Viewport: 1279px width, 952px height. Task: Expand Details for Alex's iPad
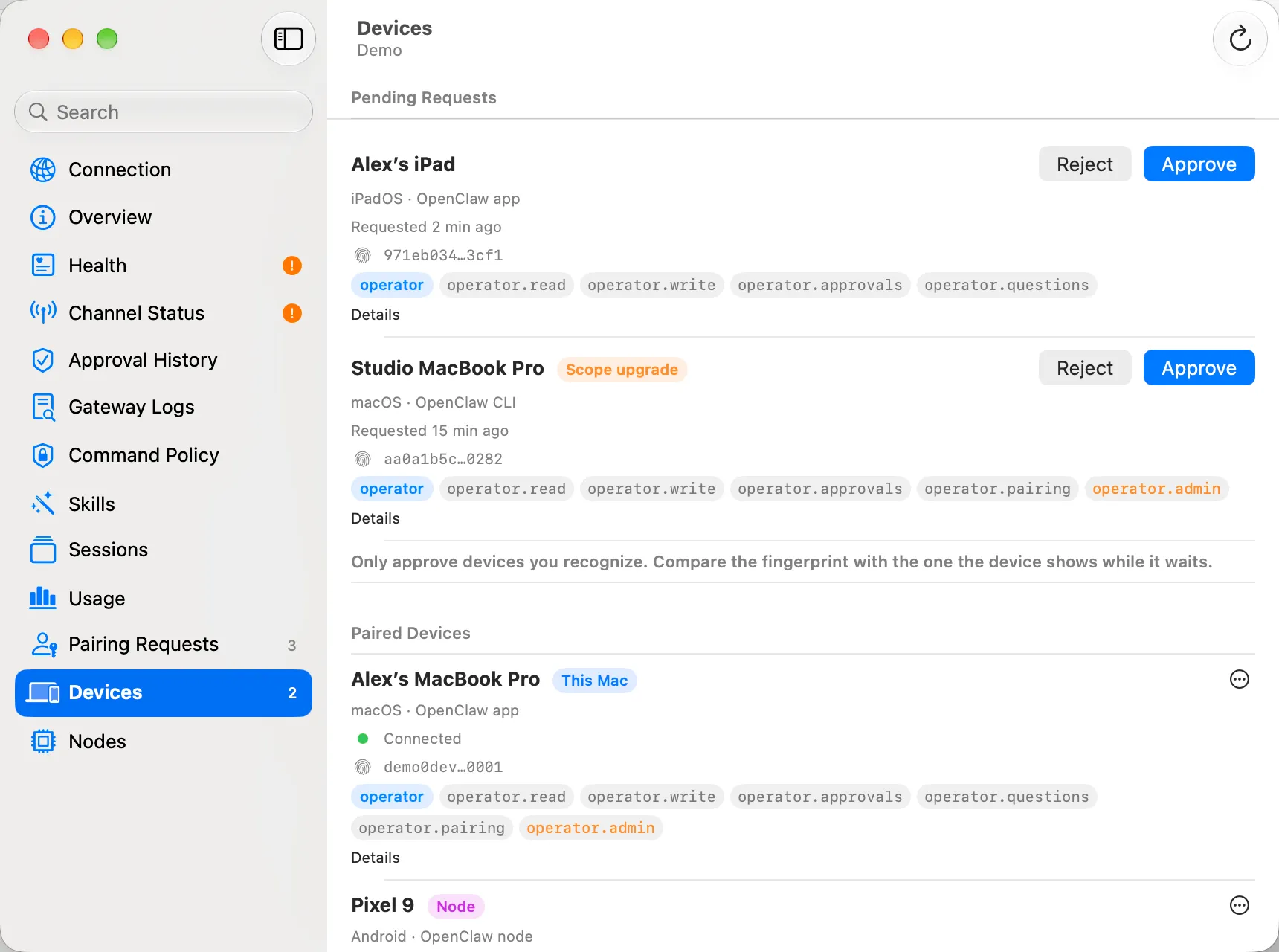coord(376,315)
